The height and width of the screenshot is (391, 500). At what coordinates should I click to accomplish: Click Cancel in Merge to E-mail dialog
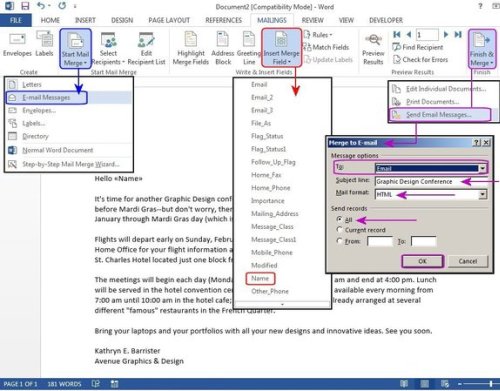click(468, 261)
